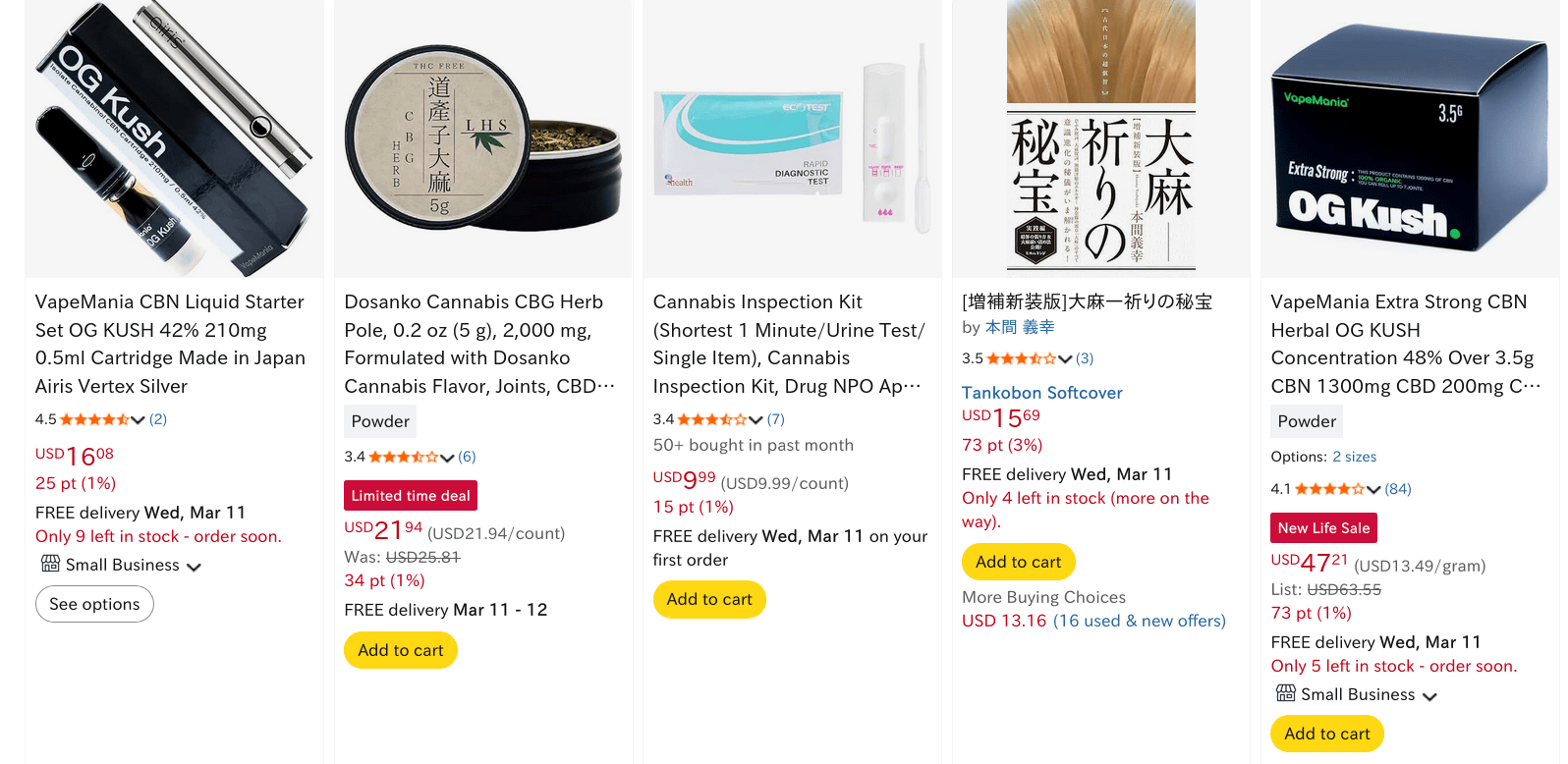Viewport: 1568px width, 764px height.
Task: Click the star rating for Dosanko CBG Herb
Action: [x=404, y=457]
